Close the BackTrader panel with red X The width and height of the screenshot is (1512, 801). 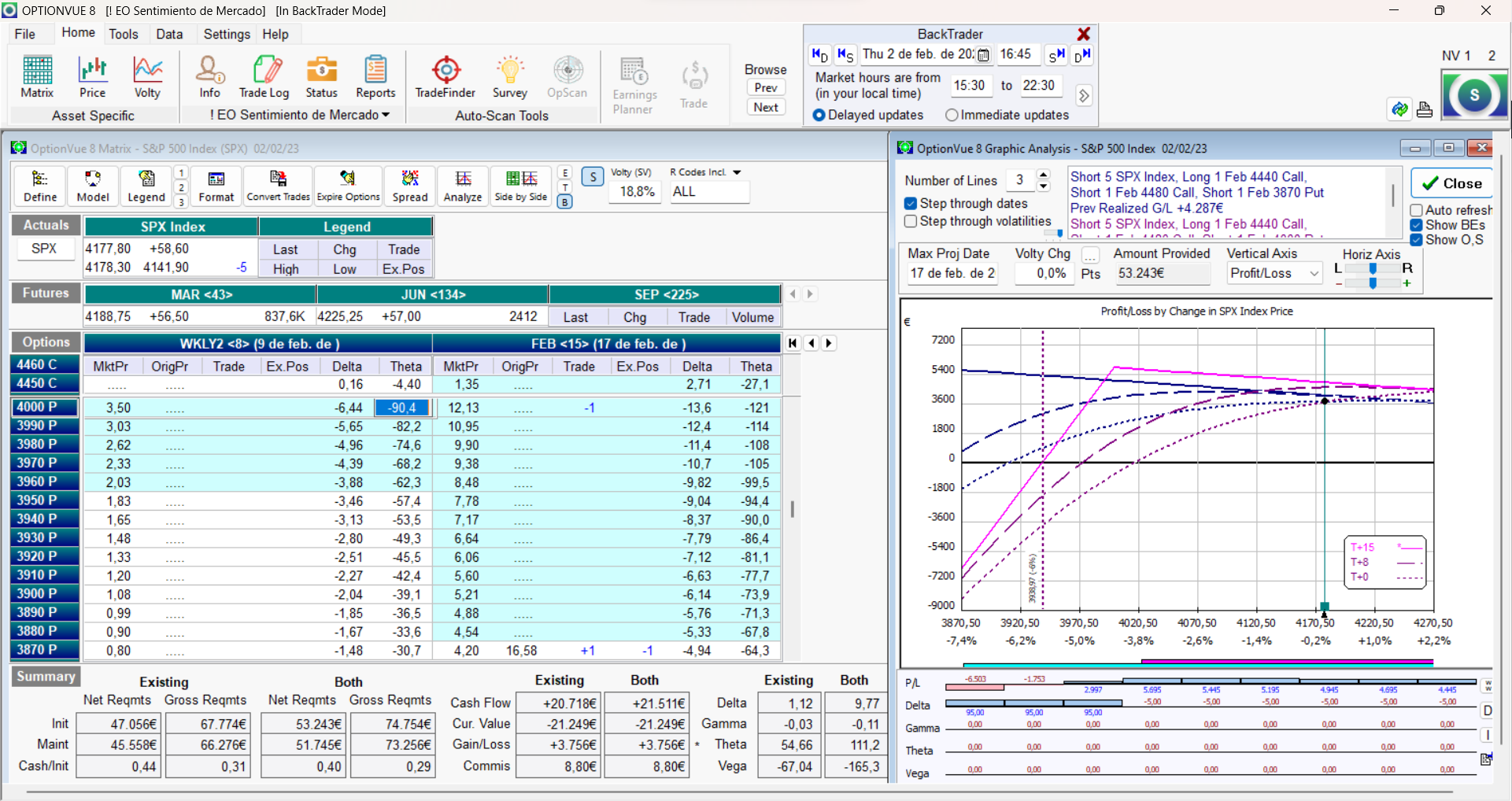[x=1084, y=34]
